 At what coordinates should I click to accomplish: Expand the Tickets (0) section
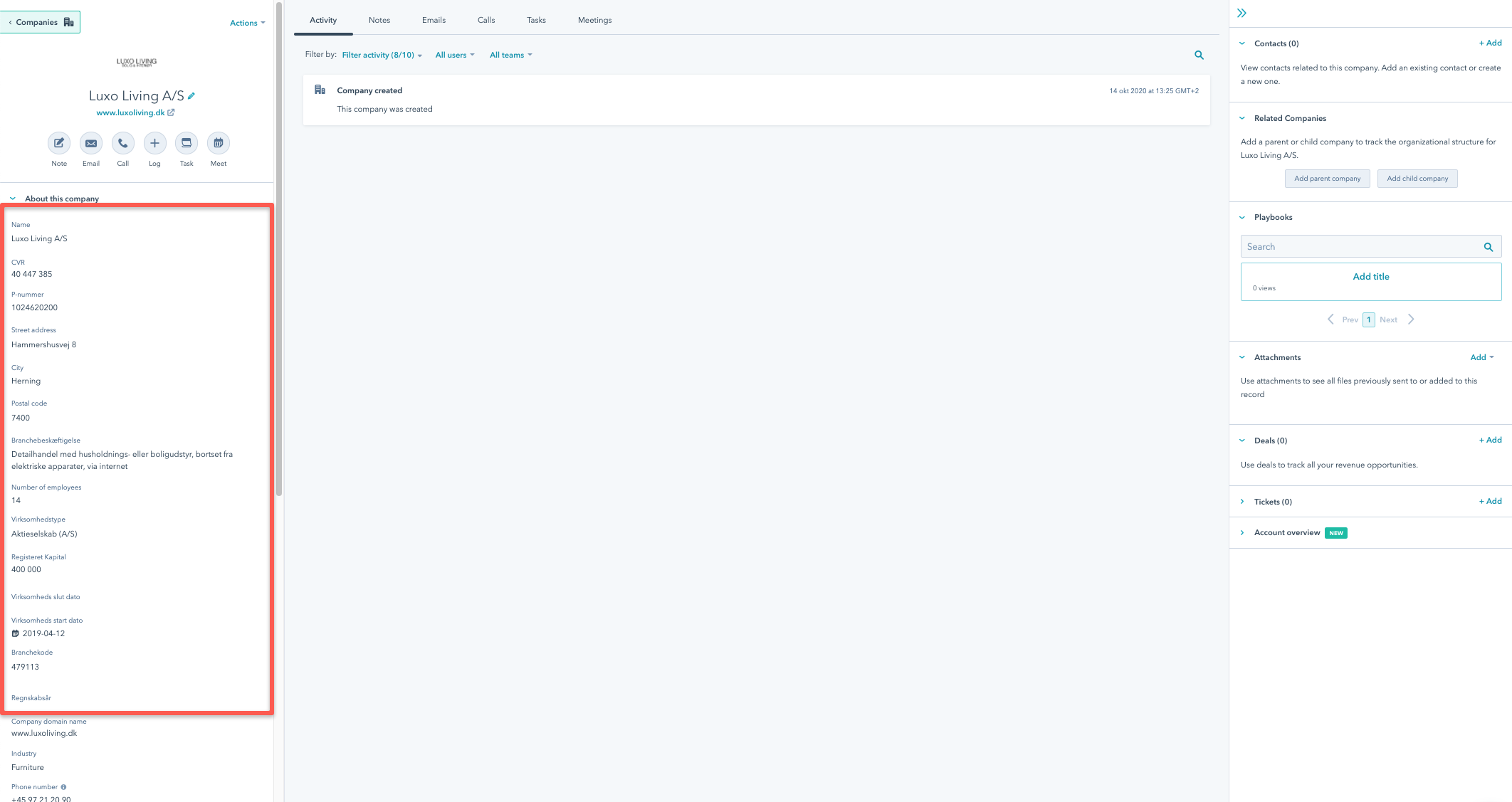[1242, 502]
